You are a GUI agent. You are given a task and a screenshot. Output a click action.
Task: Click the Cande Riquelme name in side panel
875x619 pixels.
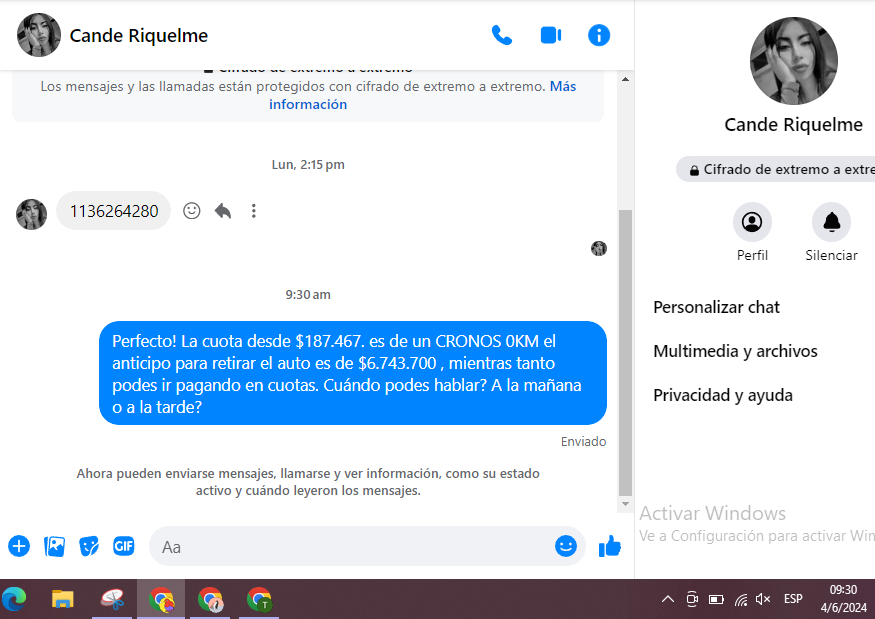click(793, 124)
